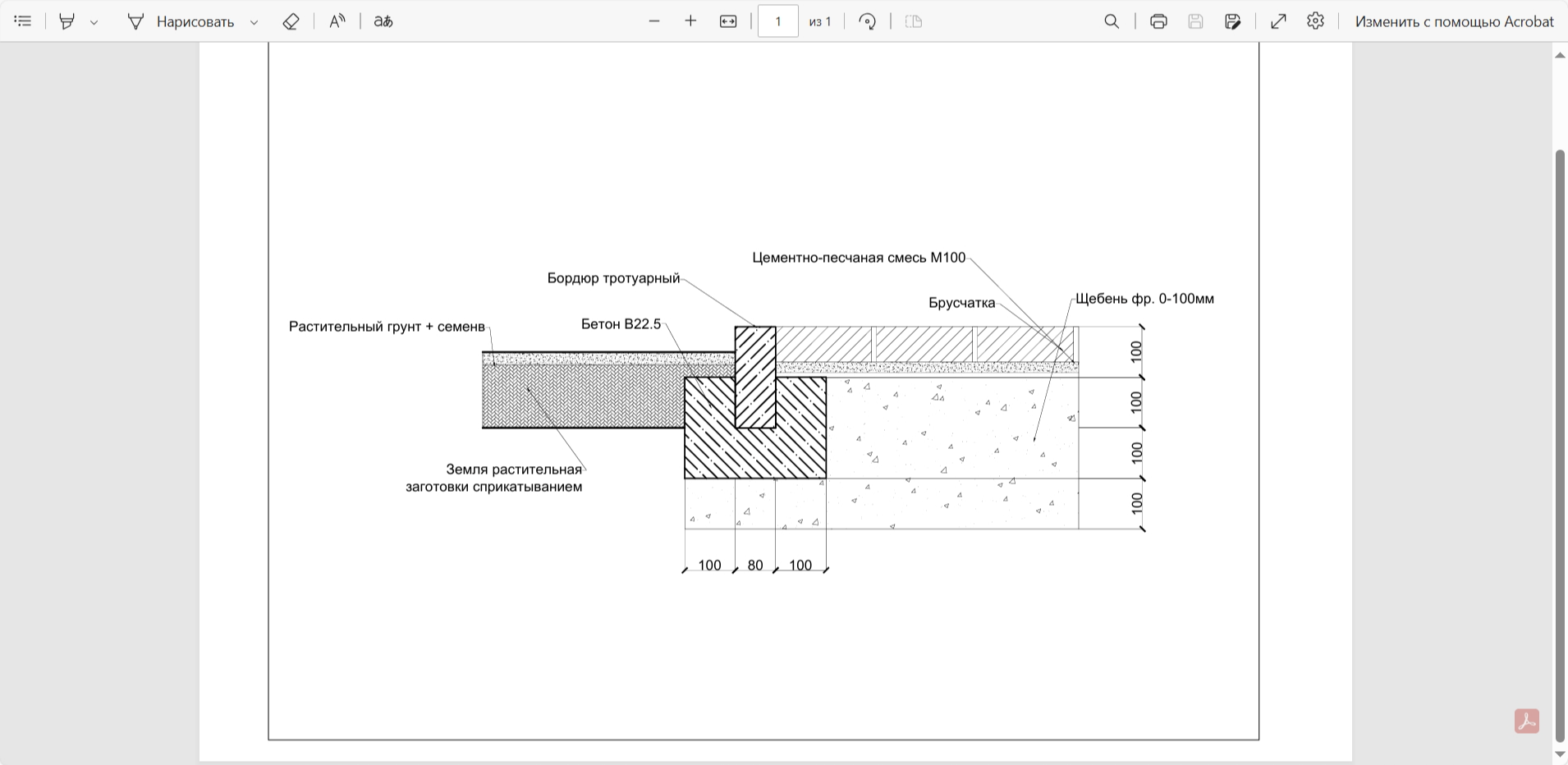Select the eraser tool
Screen dimensions: 1568x765
(x=291, y=21)
